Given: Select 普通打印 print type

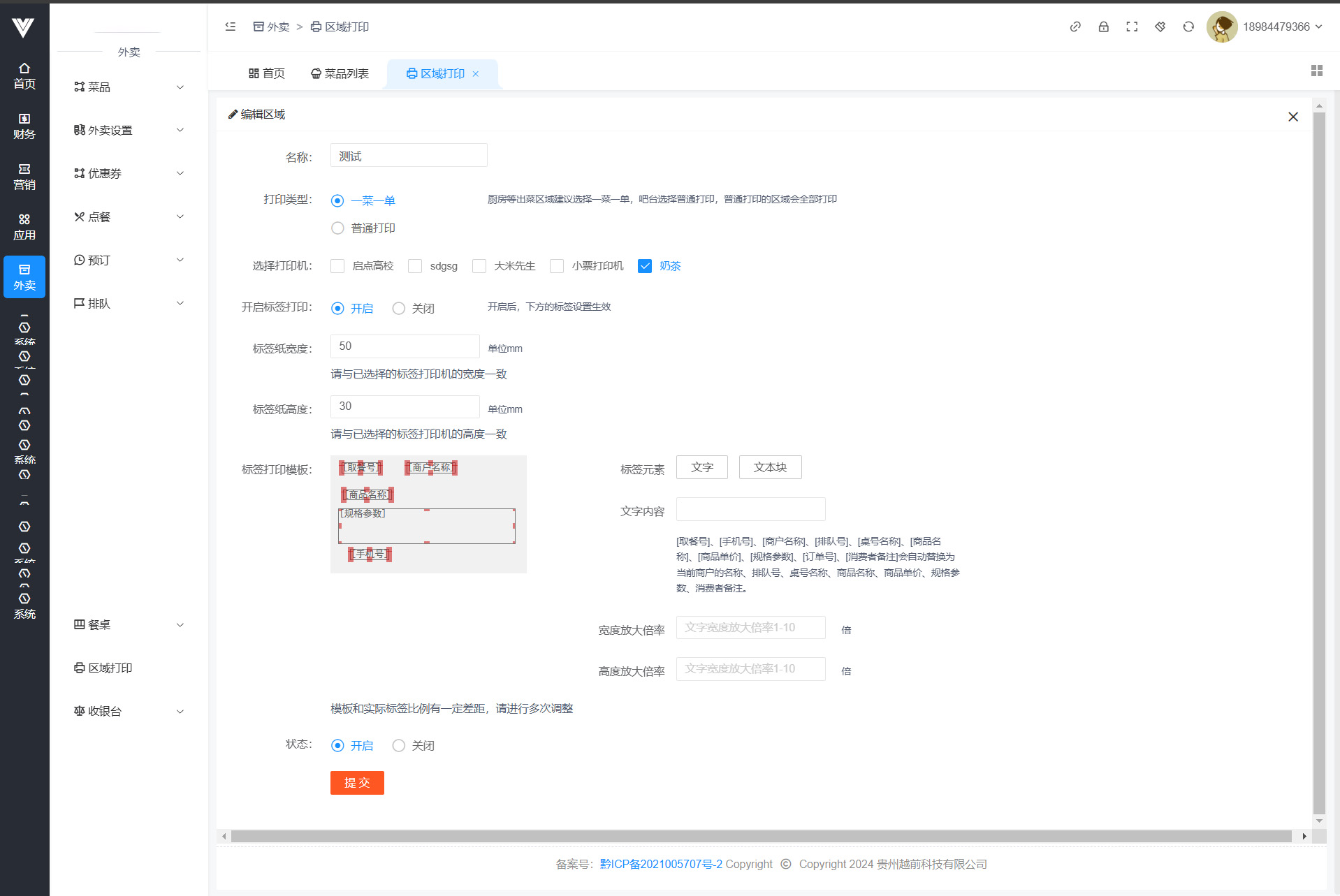Looking at the screenshot, I should coord(337,228).
